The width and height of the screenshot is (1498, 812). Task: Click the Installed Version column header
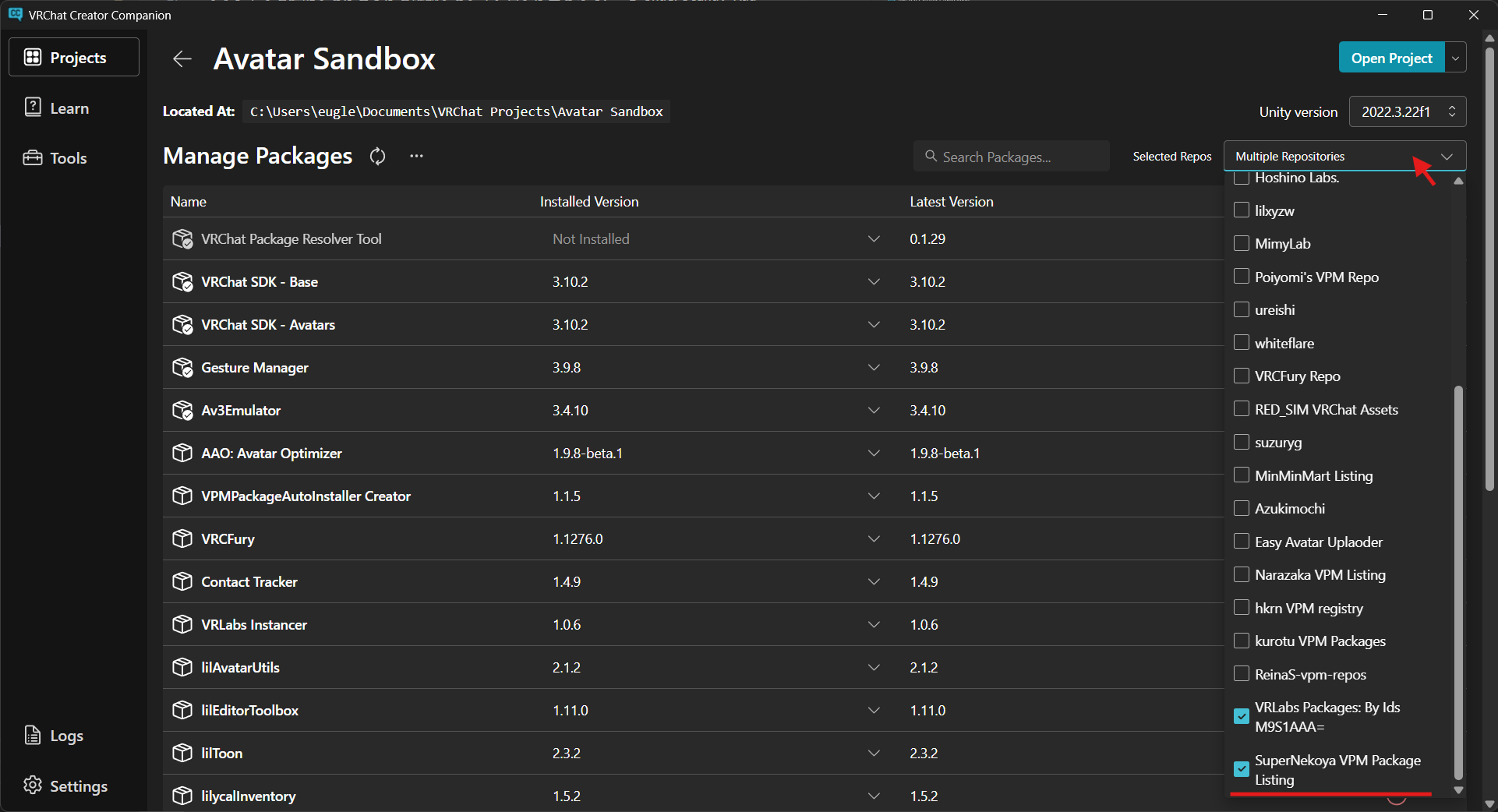pos(589,202)
